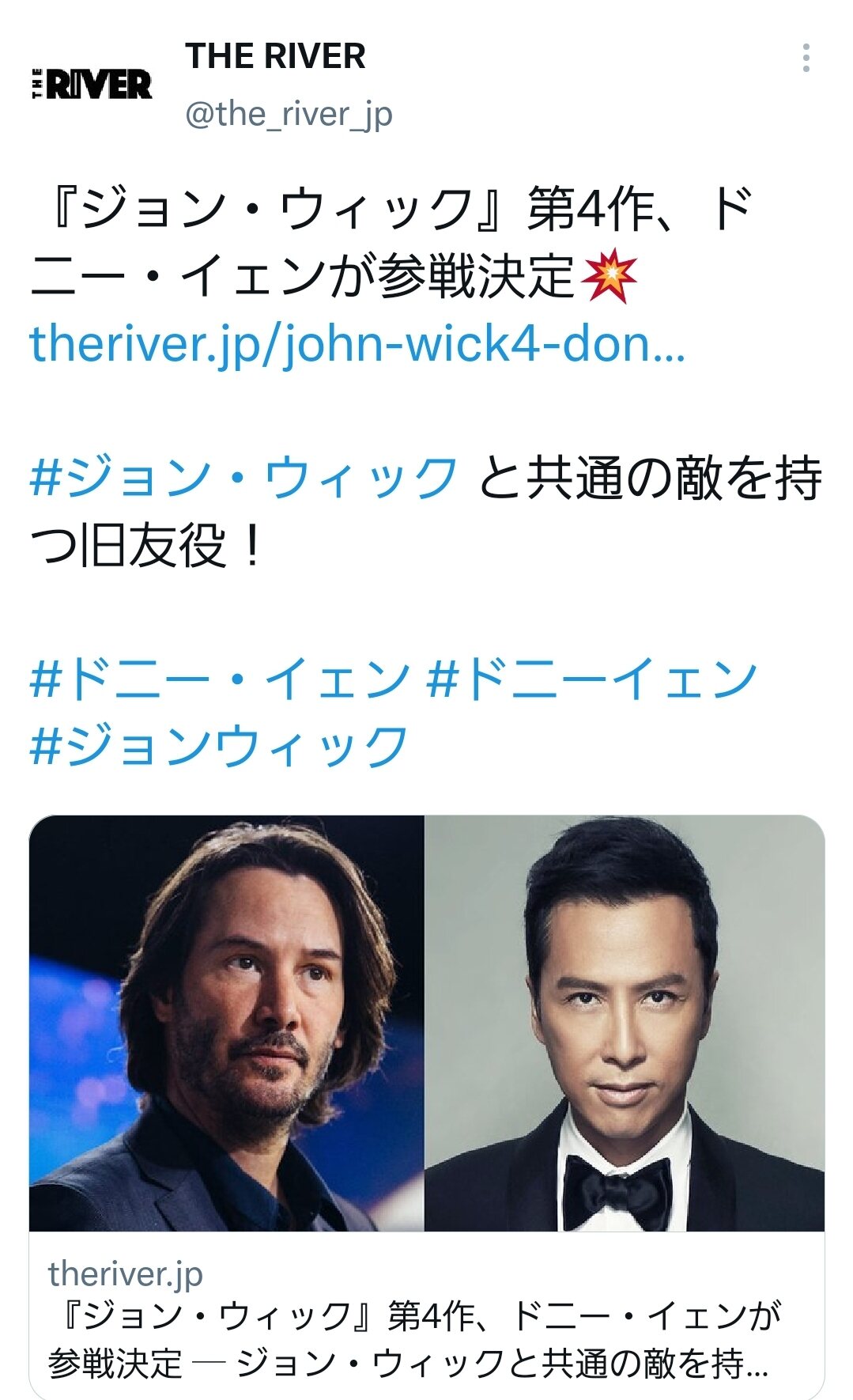Image resolution: width=853 pixels, height=1400 pixels.
Task: Click the card's second line 参戦決定 text
Action: pos(115,1364)
